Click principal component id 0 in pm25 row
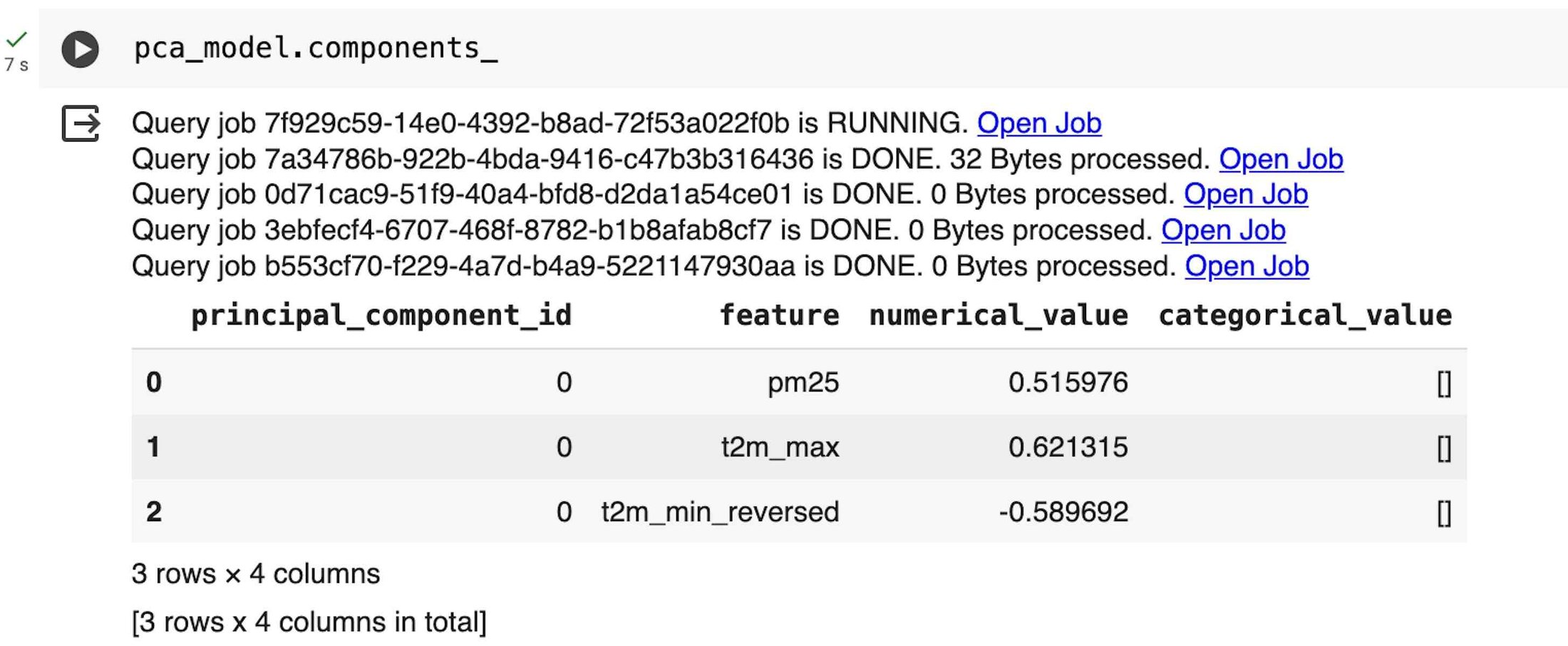 (x=564, y=383)
